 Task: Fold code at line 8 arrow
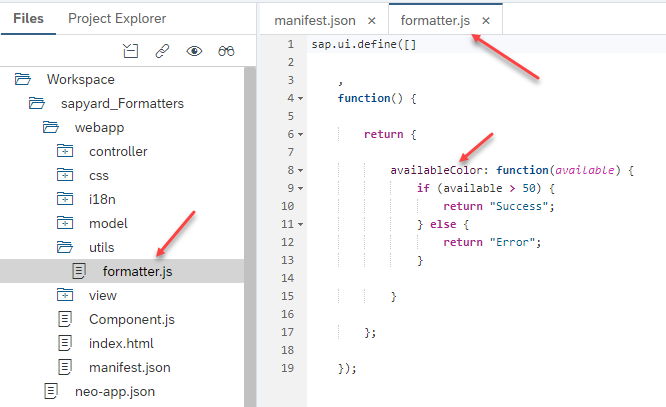[x=300, y=170]
